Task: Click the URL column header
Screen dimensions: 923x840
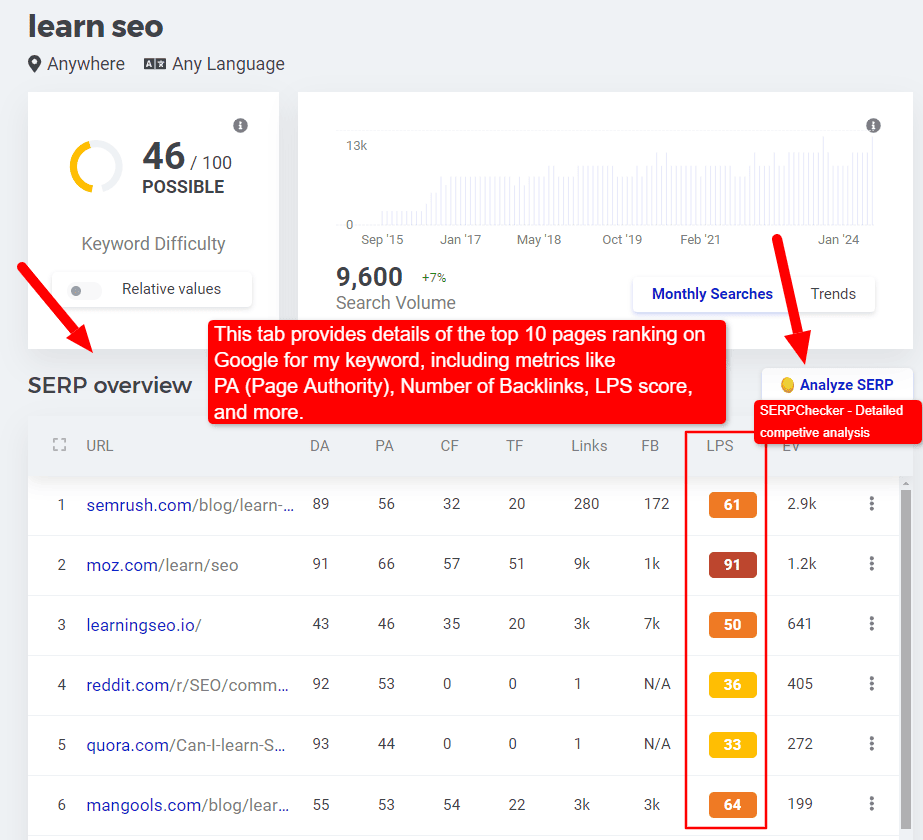Action: pos(99,446)
